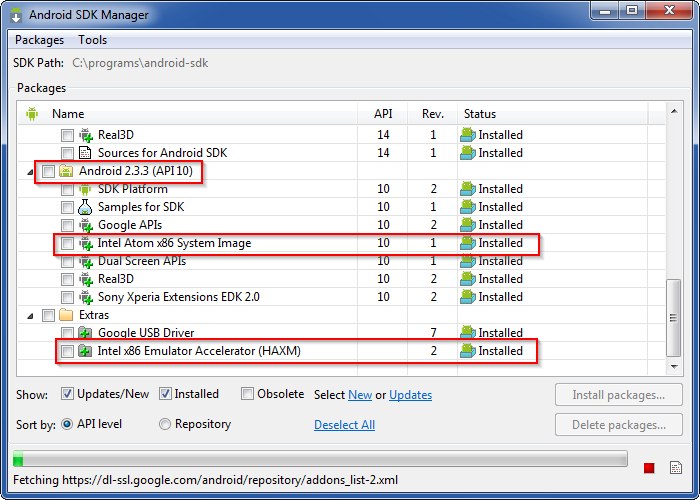Select the Repository sort radio button
700x500 pixels.
coord(165,424)
